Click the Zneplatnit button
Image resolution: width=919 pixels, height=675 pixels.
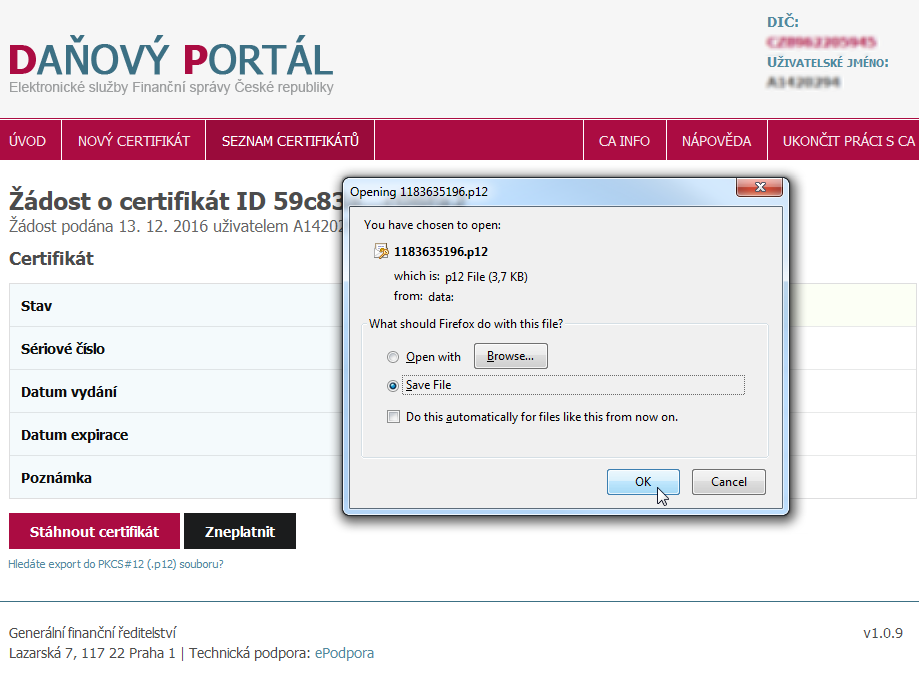point(239,531)
